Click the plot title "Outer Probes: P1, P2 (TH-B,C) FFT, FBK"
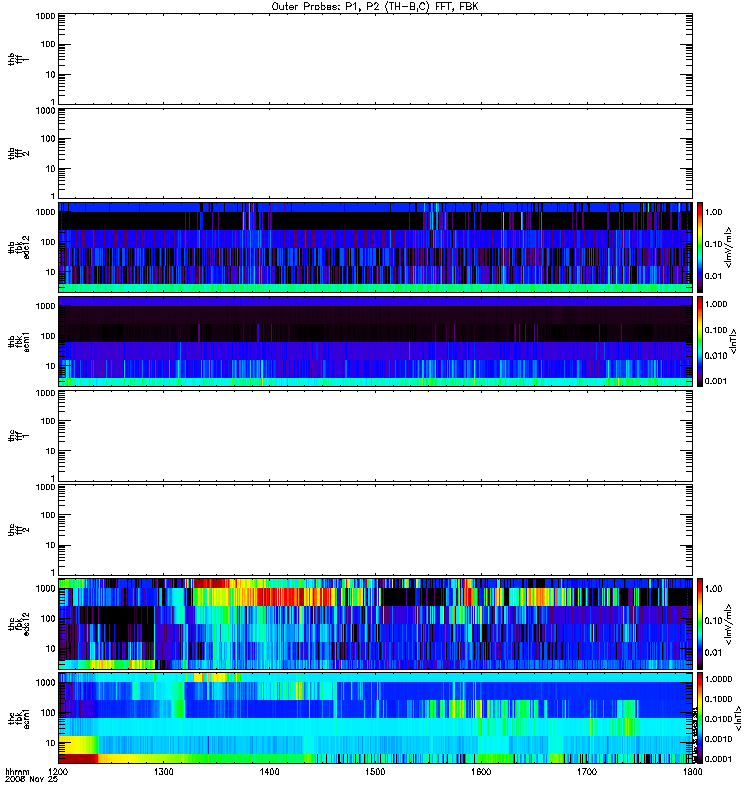This screenshot has height=800, width=750. pyautogui.click(x=374, y=7)
